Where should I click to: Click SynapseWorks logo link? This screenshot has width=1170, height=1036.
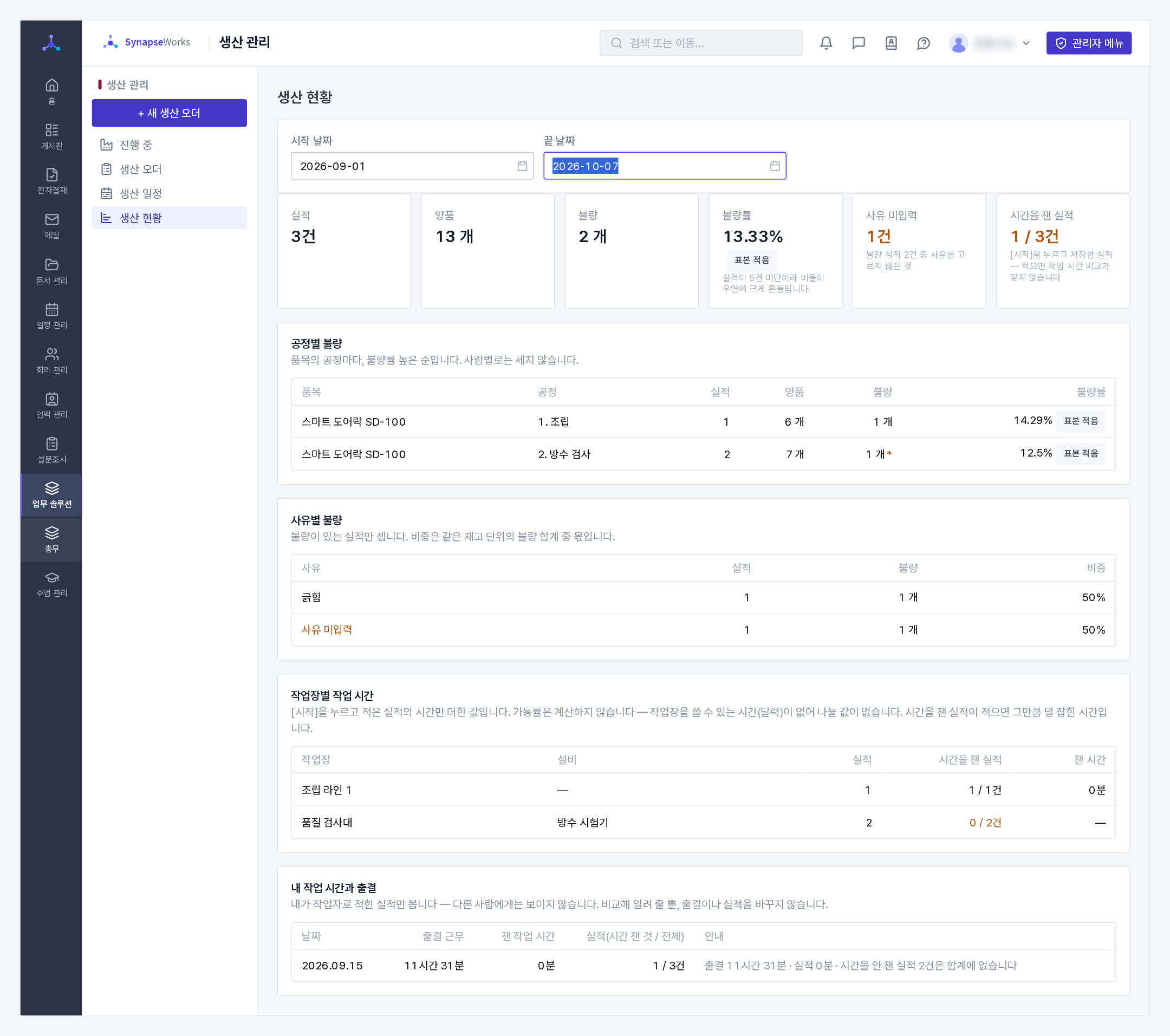(x=147, y=42)
